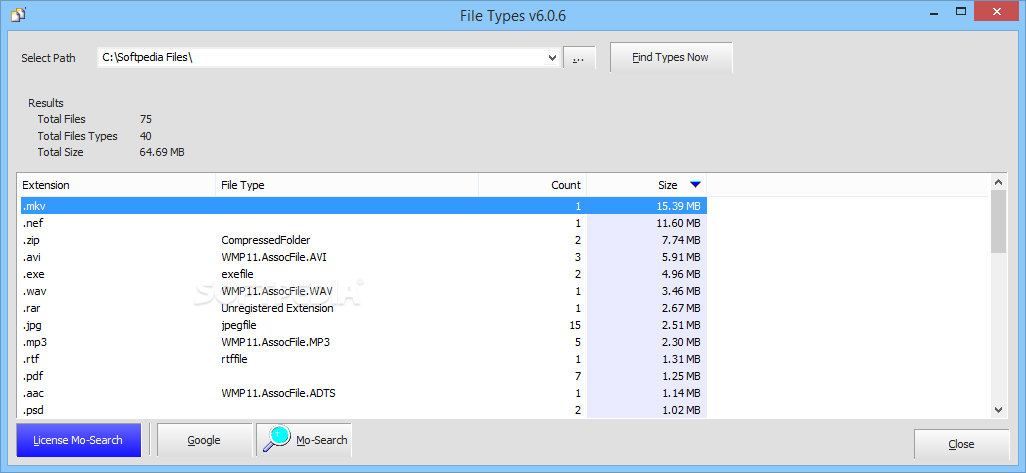Image resolution: width=1026 pixels, height=473 pixels.
Task: Click the 1.25 MB size value
Action: tap(681, 376)
